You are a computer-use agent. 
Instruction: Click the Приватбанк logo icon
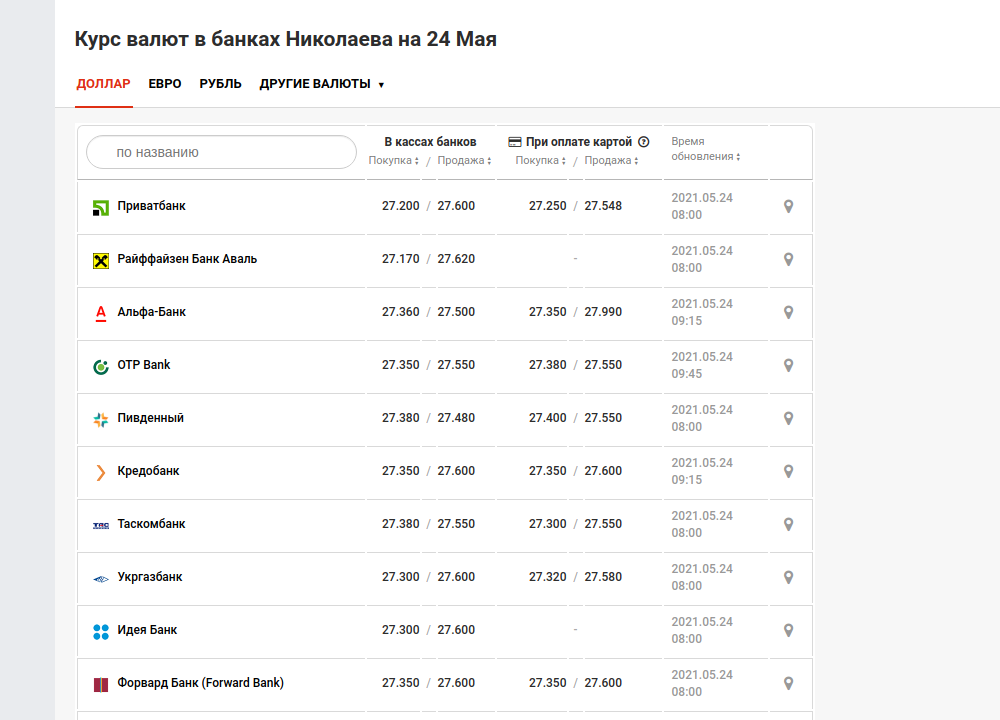tap(101, 208)
